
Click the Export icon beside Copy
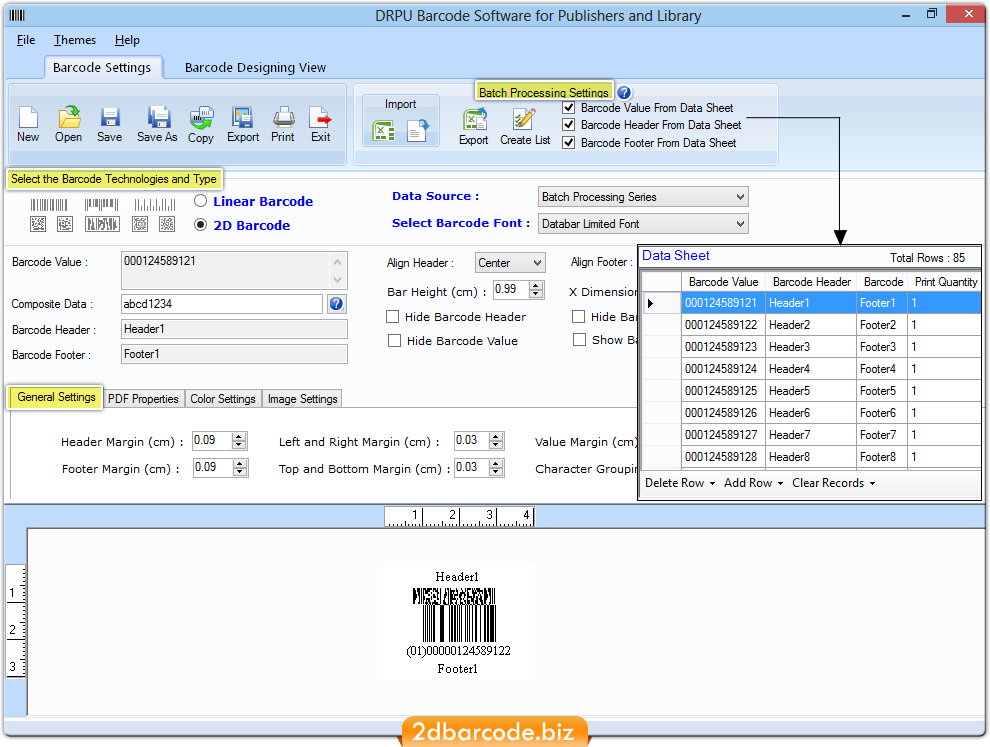(242, 117)
